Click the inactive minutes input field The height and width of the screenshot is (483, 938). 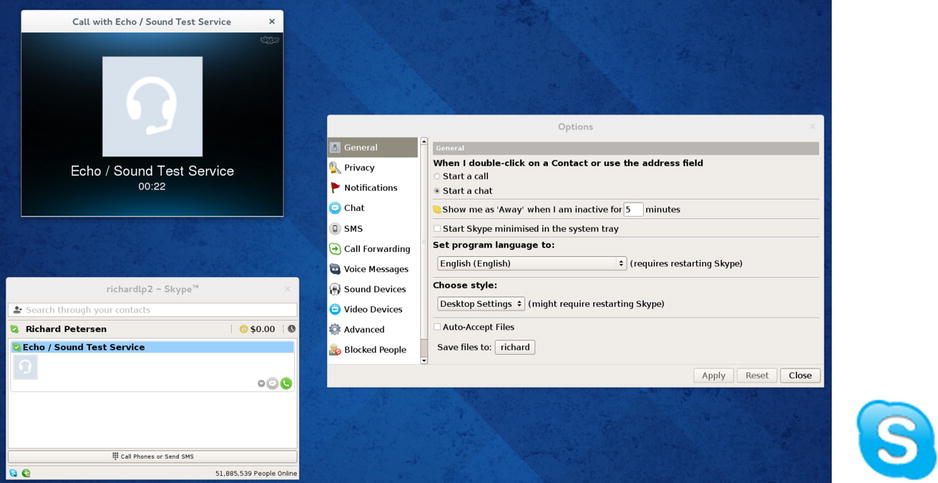[x=634, y=209]
